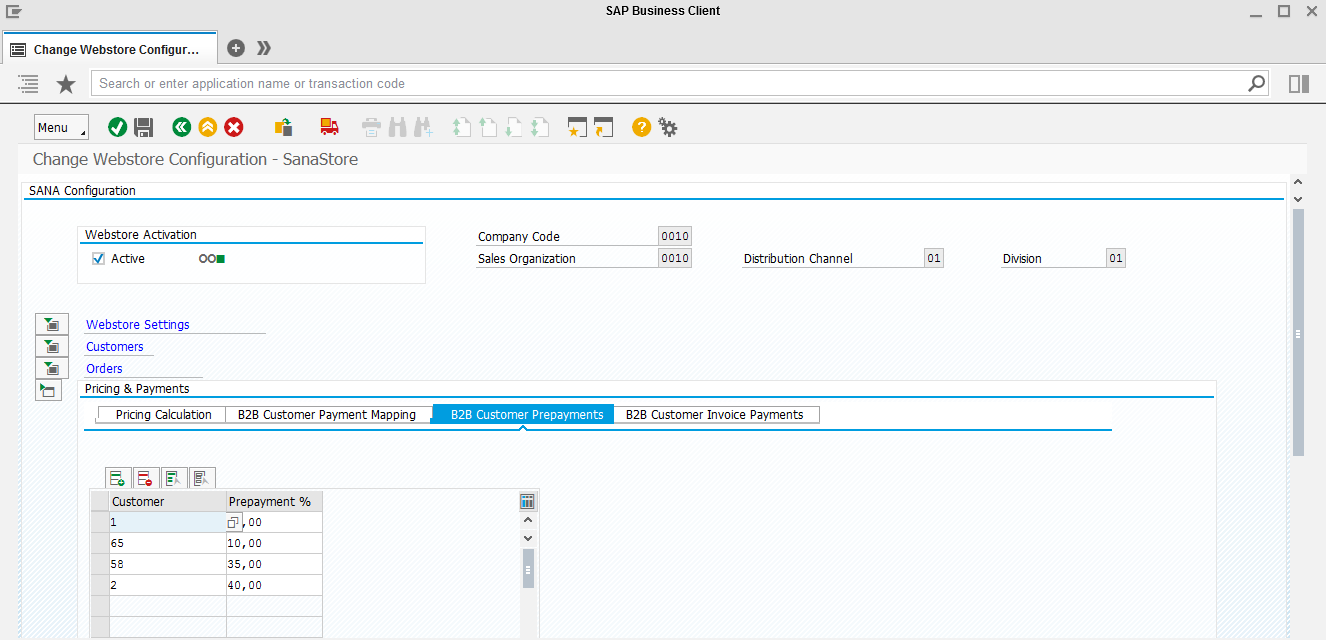Go to last page icon
The image size is (1326, 640).
coord(540,127)
